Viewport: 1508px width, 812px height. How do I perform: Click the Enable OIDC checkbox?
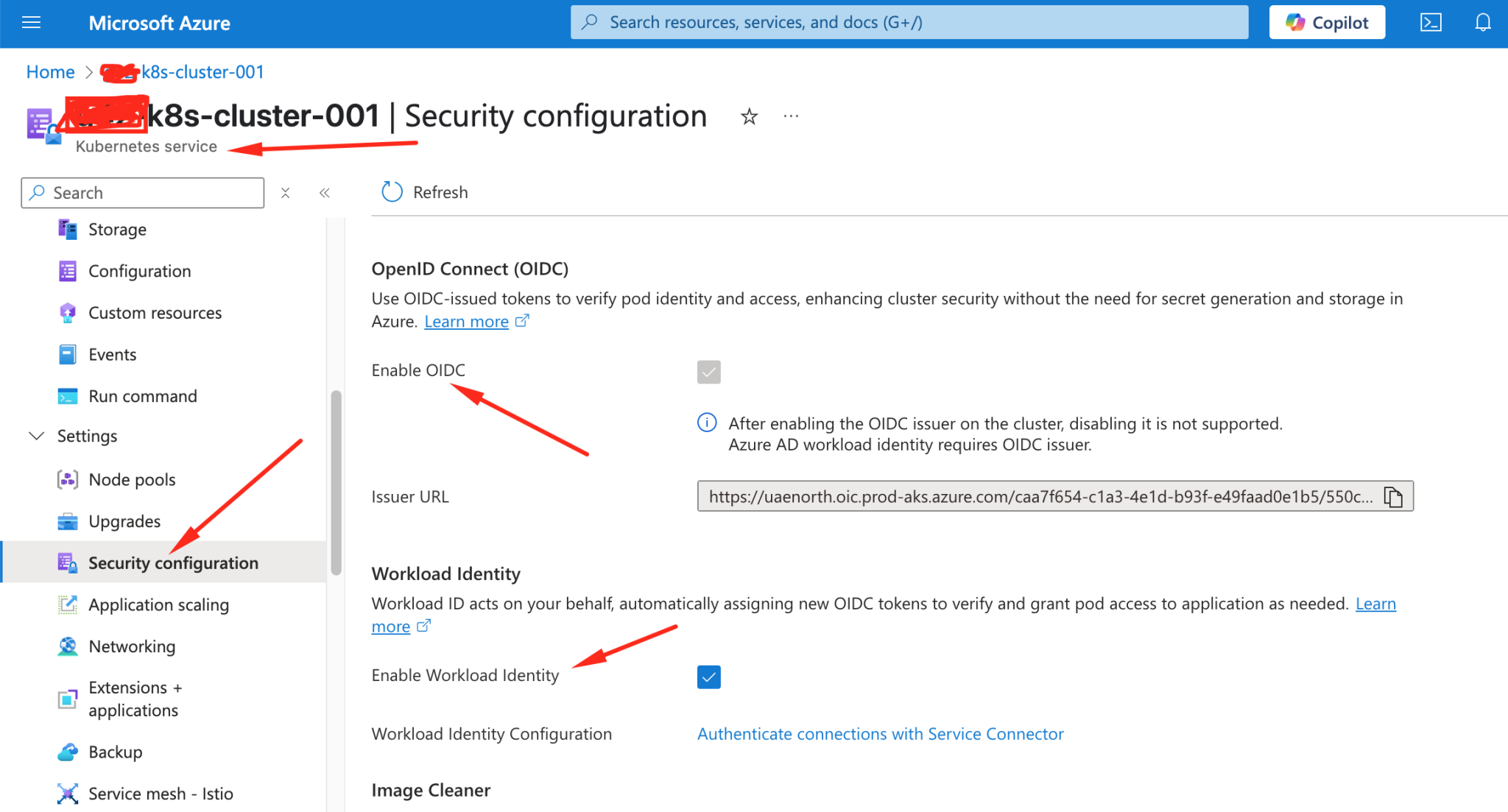pos(708,372)
